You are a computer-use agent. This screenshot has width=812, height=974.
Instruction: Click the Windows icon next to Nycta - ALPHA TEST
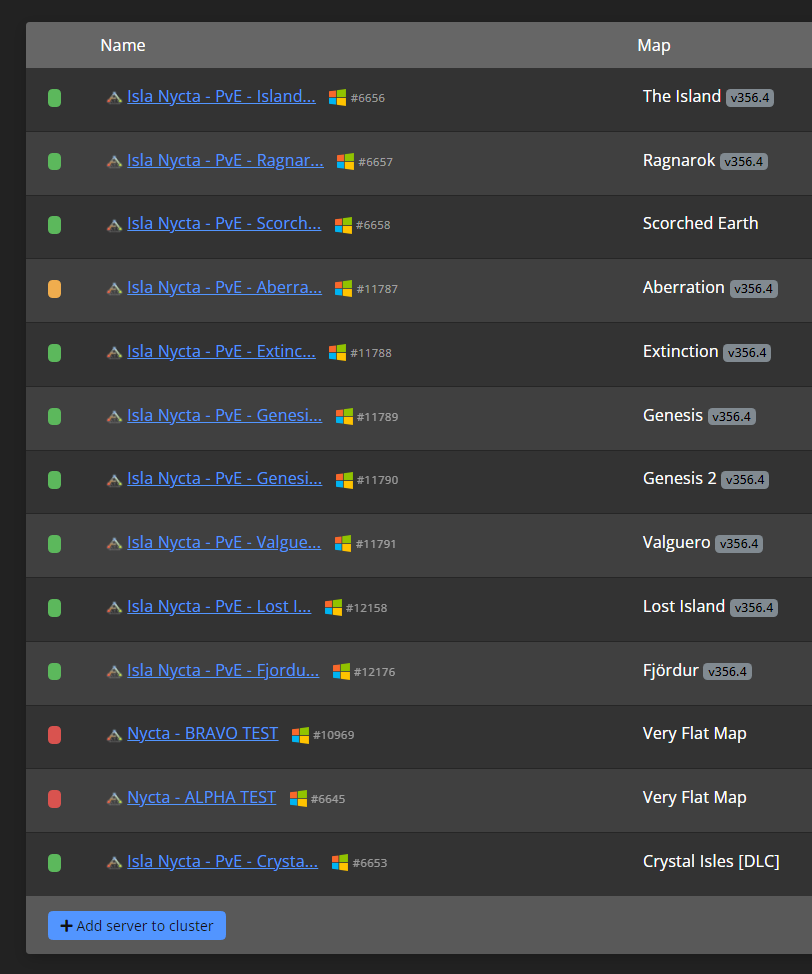coord(299,798)
